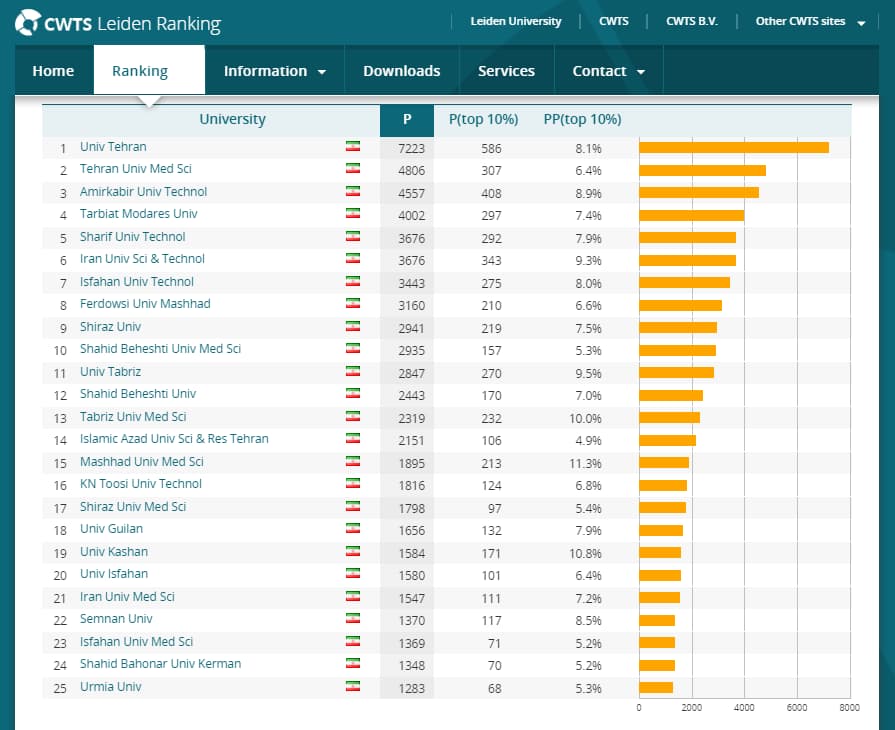This screenshot has width=895, height=730.
Task: Open the Univ Tehran university link
Action: tap(113, 147)
